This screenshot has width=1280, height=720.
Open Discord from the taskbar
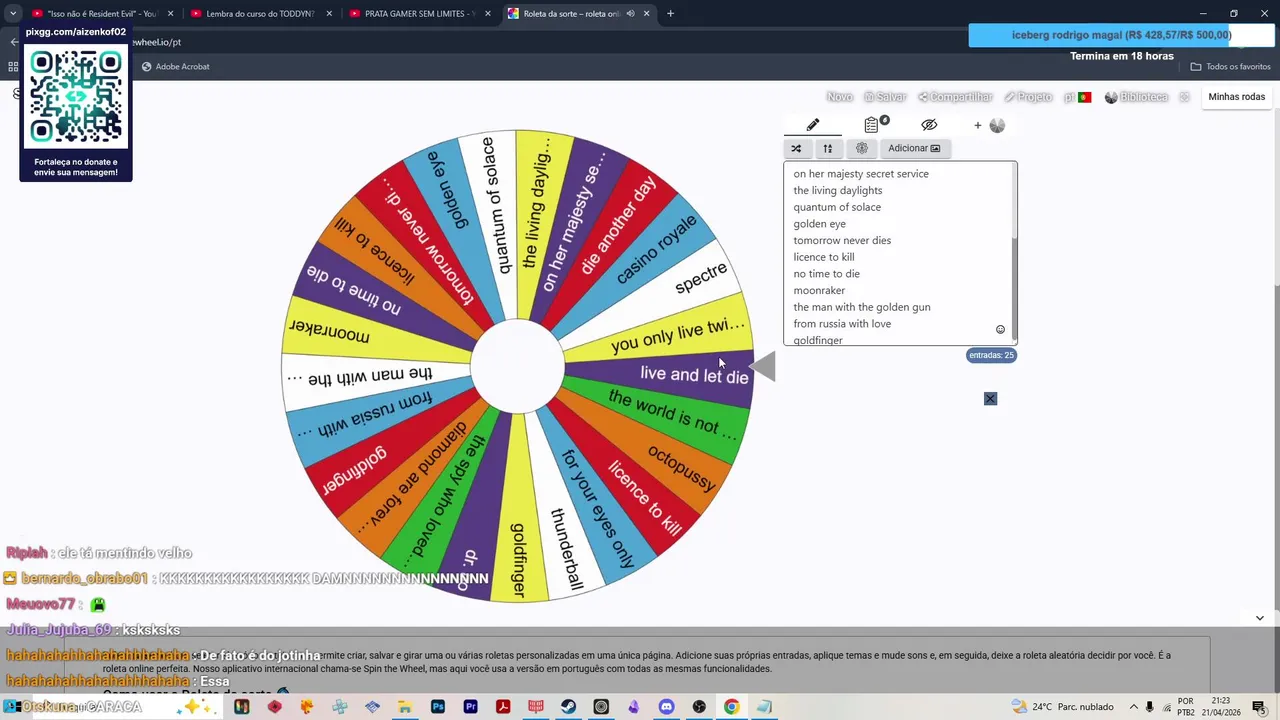click(x=666, y=707)
